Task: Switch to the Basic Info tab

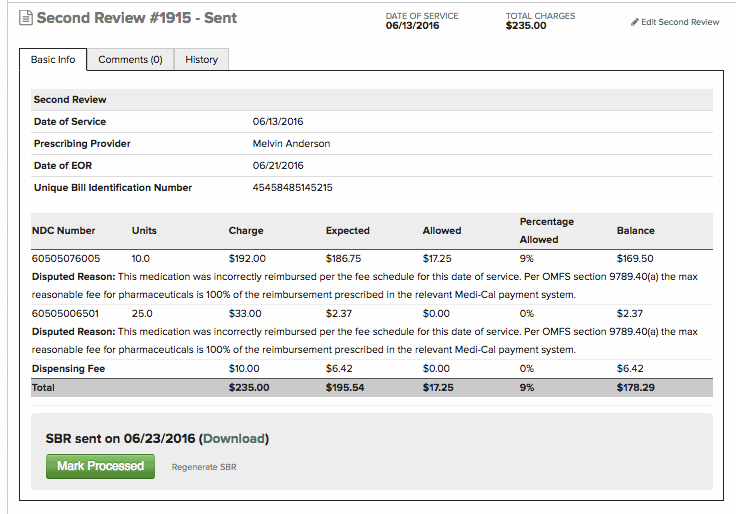Action: coord(53,60)
